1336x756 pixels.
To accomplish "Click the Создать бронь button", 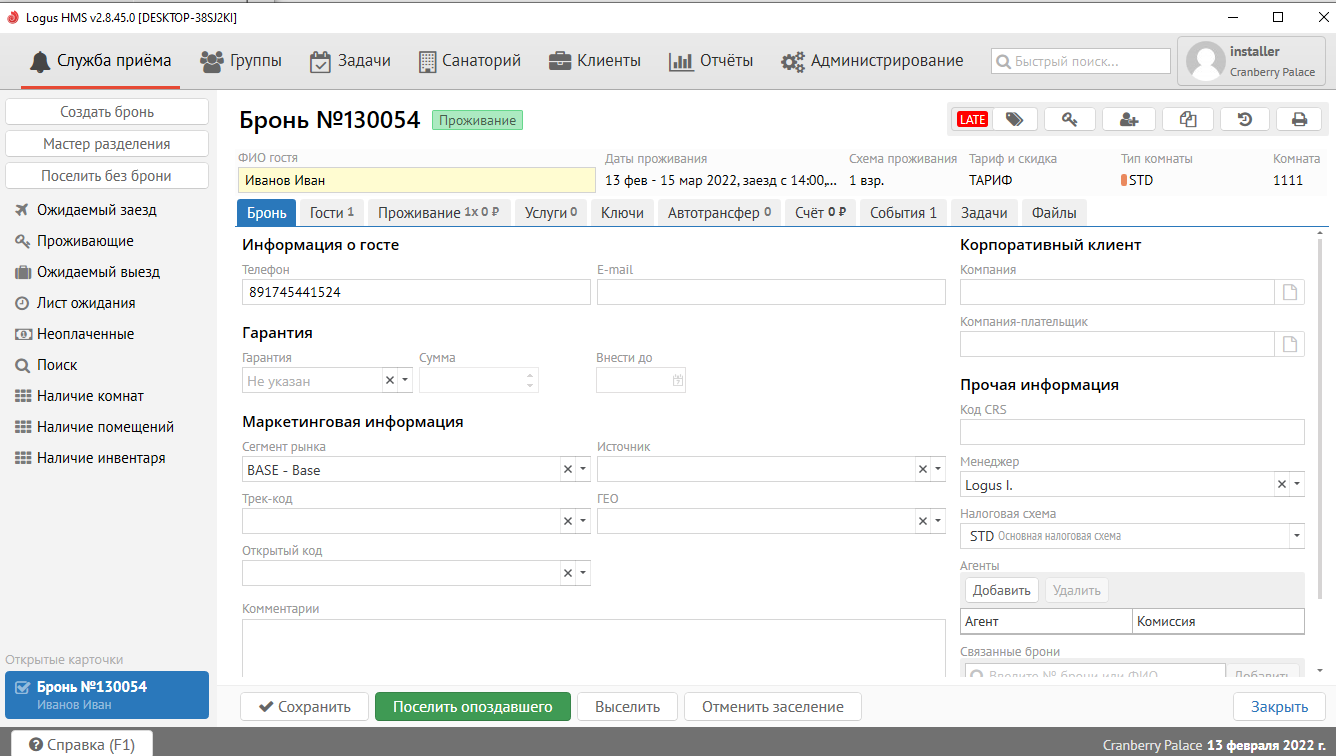I will click(x=107, y=112).
